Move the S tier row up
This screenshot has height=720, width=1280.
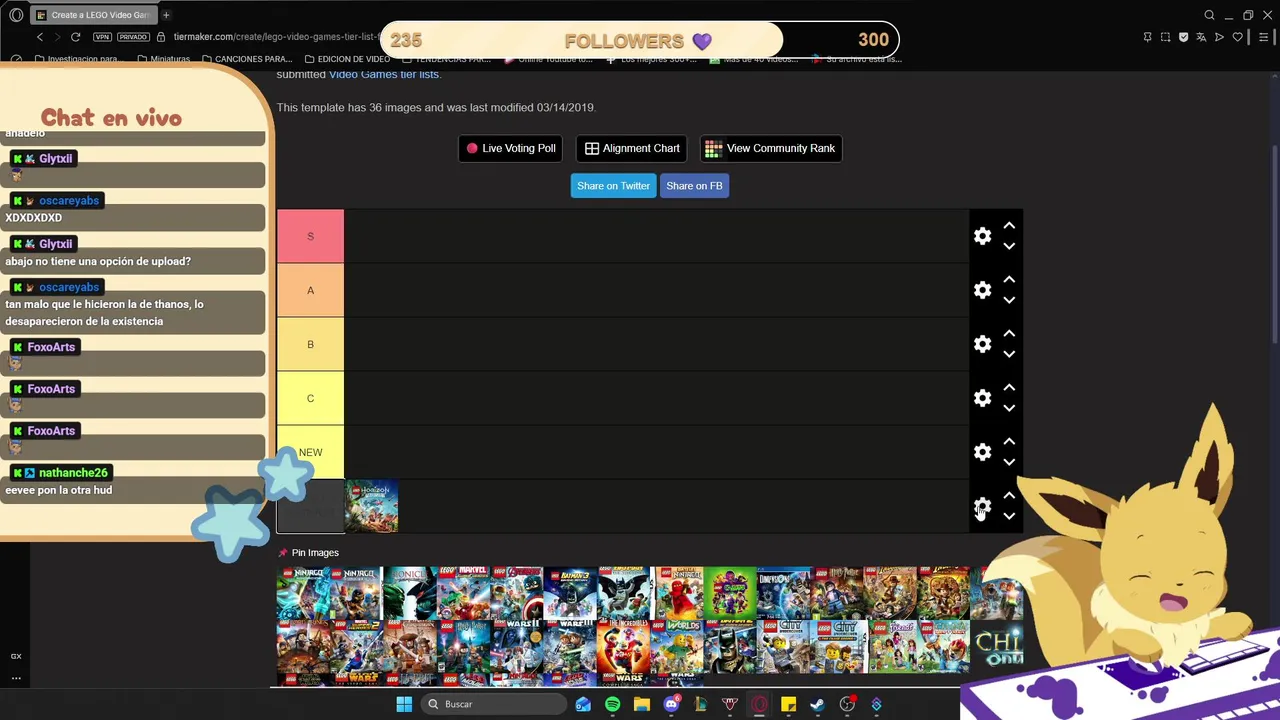click(x=1009, y=226)
